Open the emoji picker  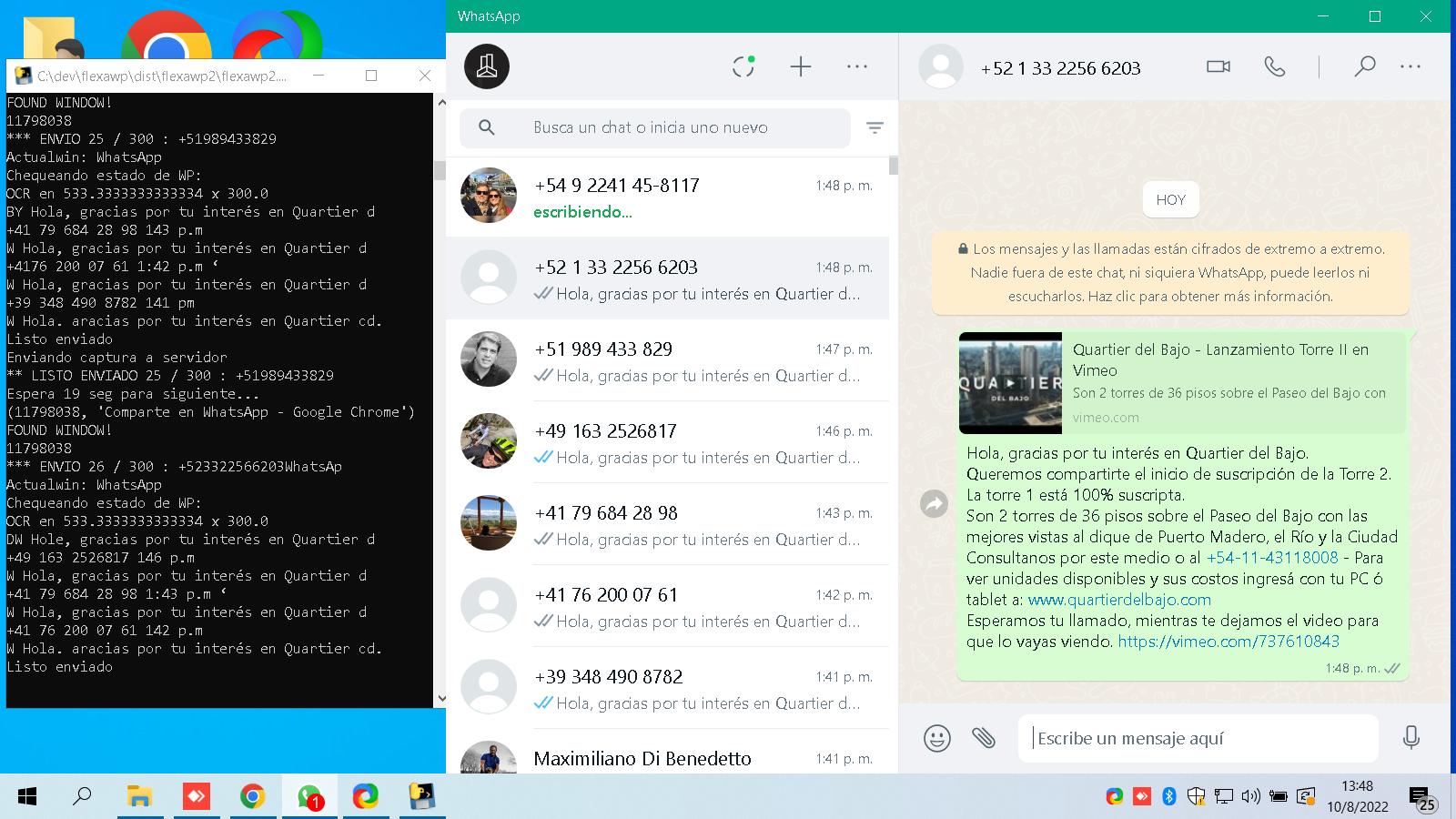(937, 738)
